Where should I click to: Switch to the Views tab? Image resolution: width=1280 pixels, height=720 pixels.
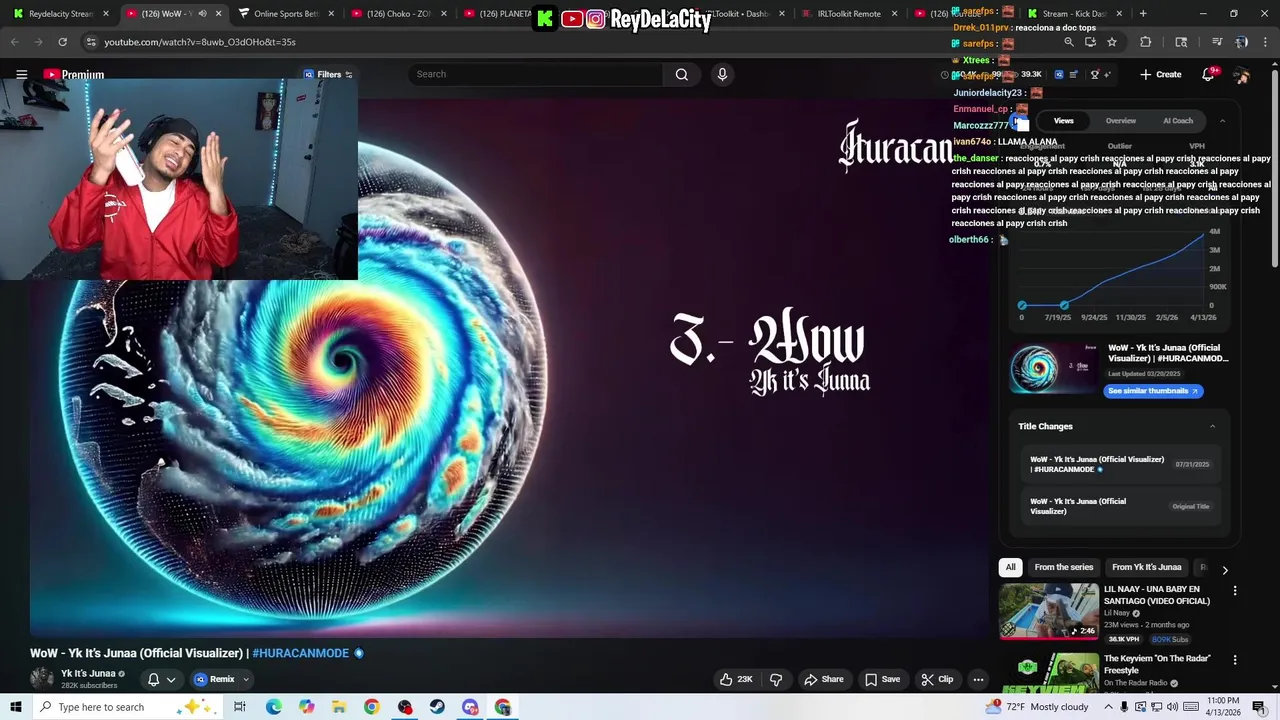pyautogui.click(x=1063, y=121)
